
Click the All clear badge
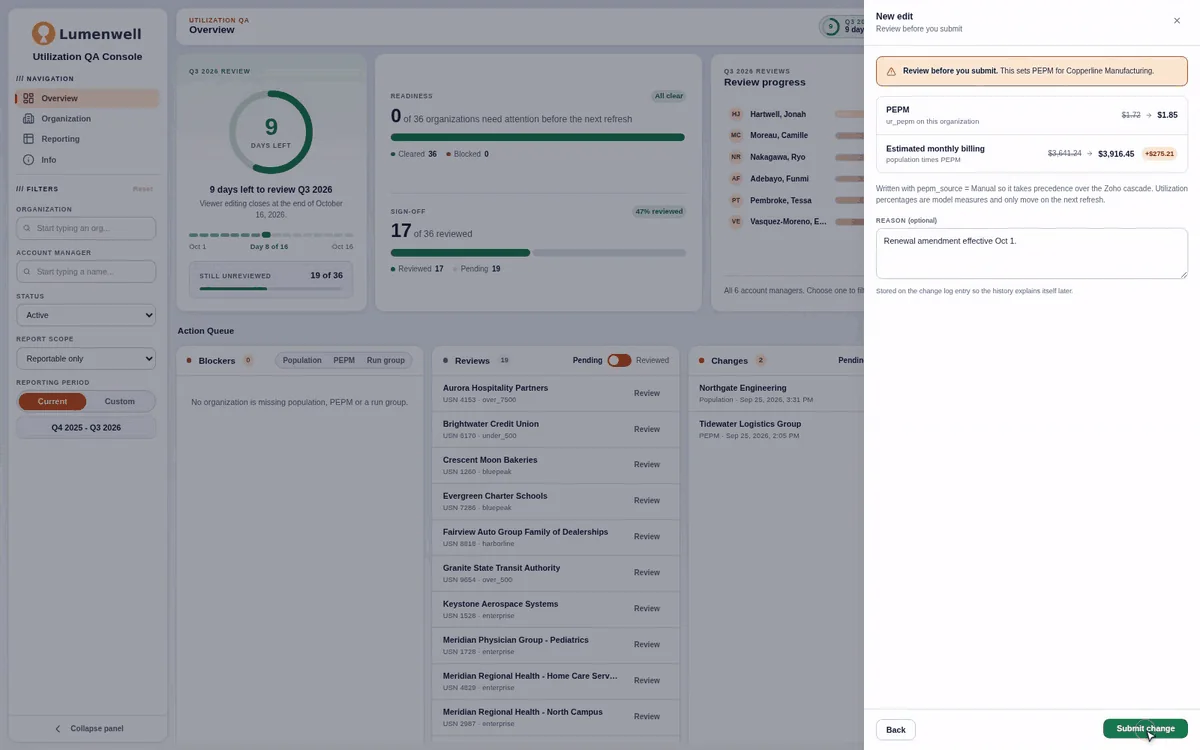tap(668, 96)
